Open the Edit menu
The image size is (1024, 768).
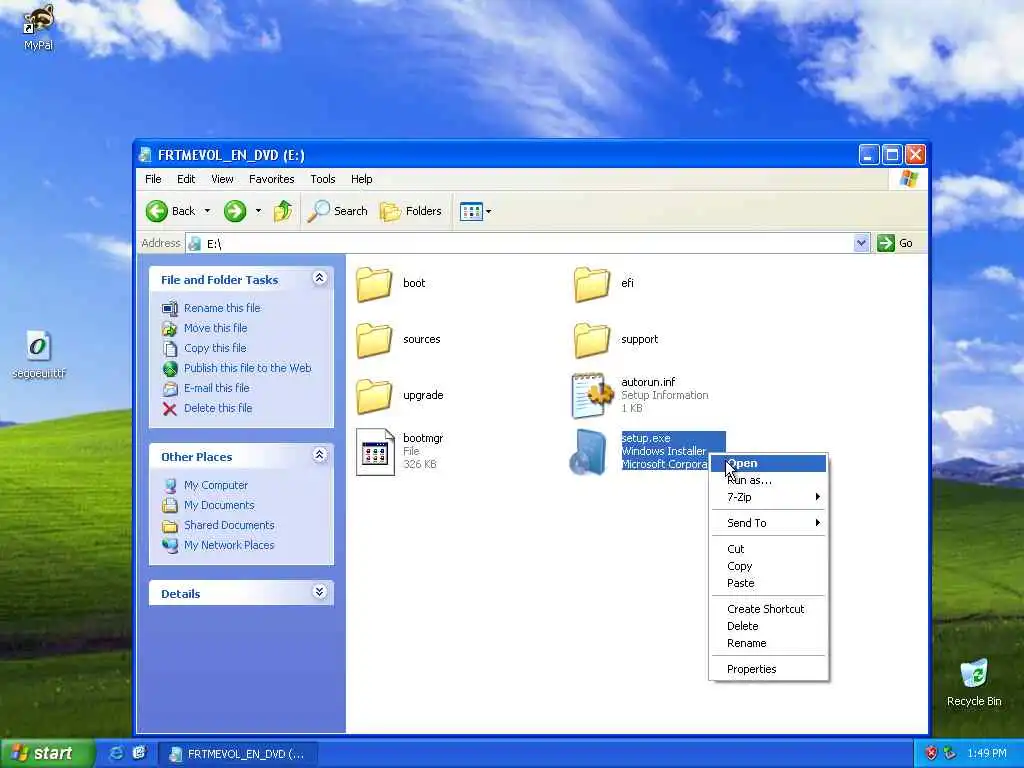click(x=186, y=179)
